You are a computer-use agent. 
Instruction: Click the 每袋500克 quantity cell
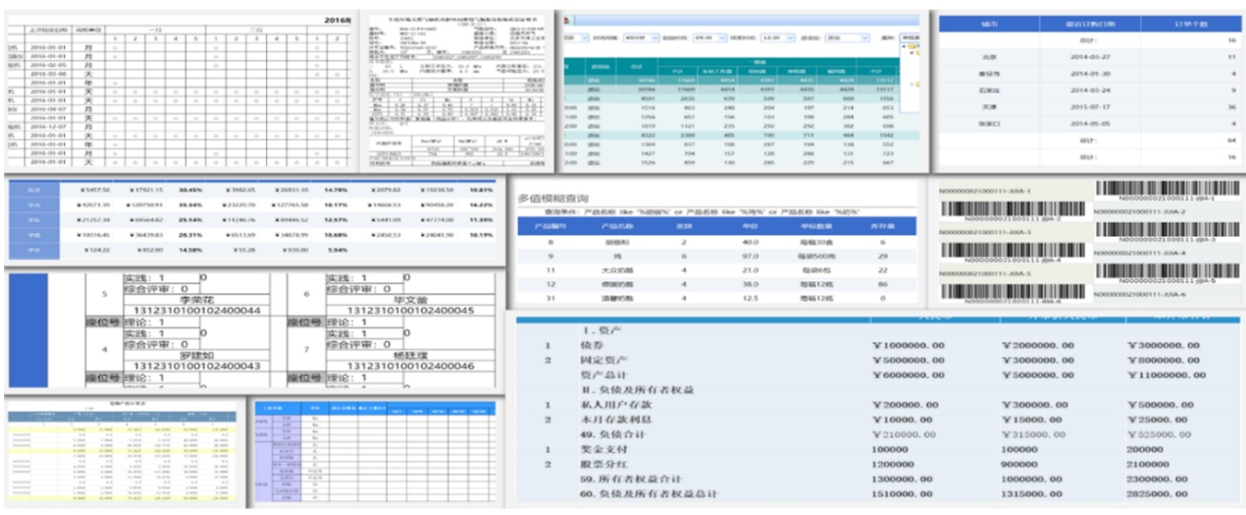pyautogui.click(x=815, y=257)
